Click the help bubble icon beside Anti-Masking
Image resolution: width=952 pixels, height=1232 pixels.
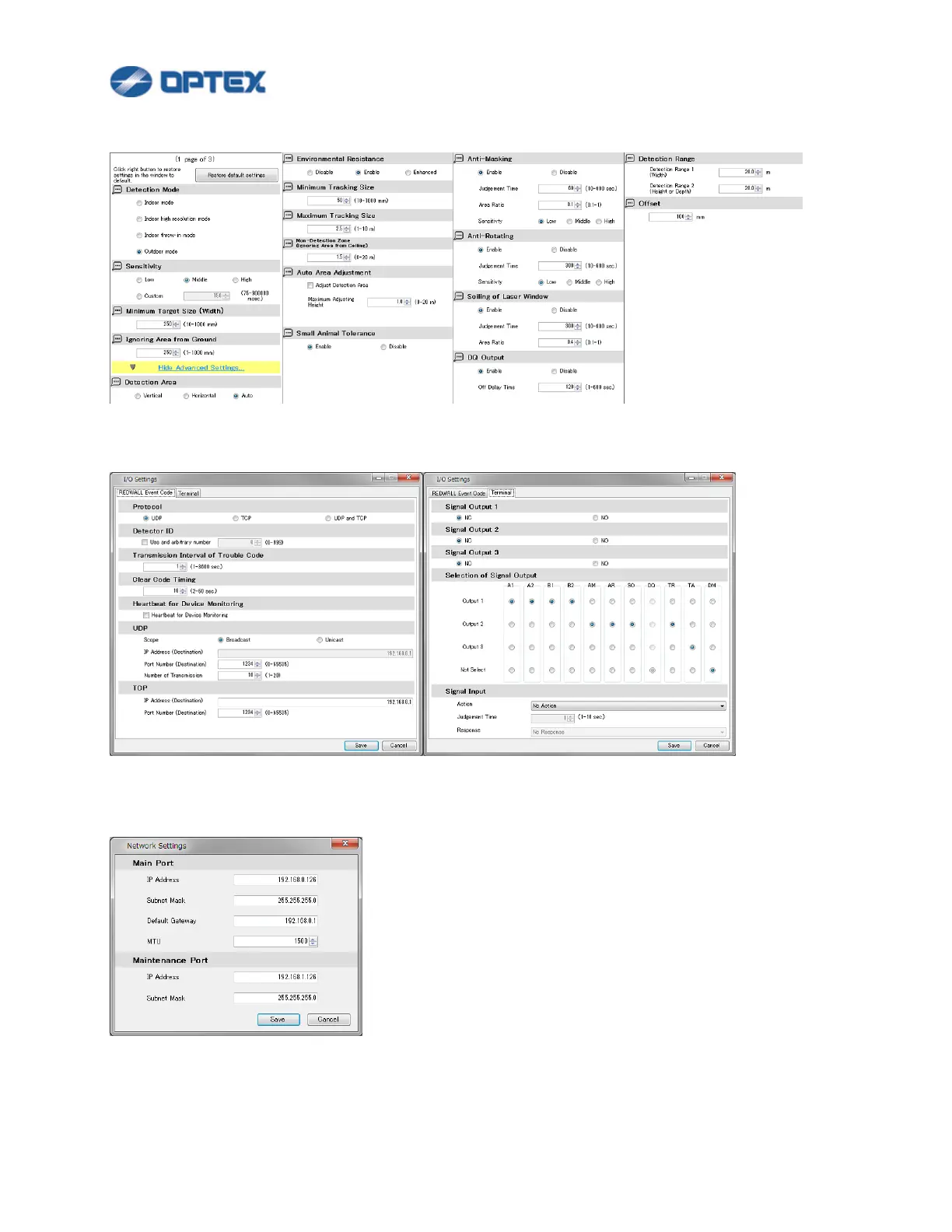[459, 158]
